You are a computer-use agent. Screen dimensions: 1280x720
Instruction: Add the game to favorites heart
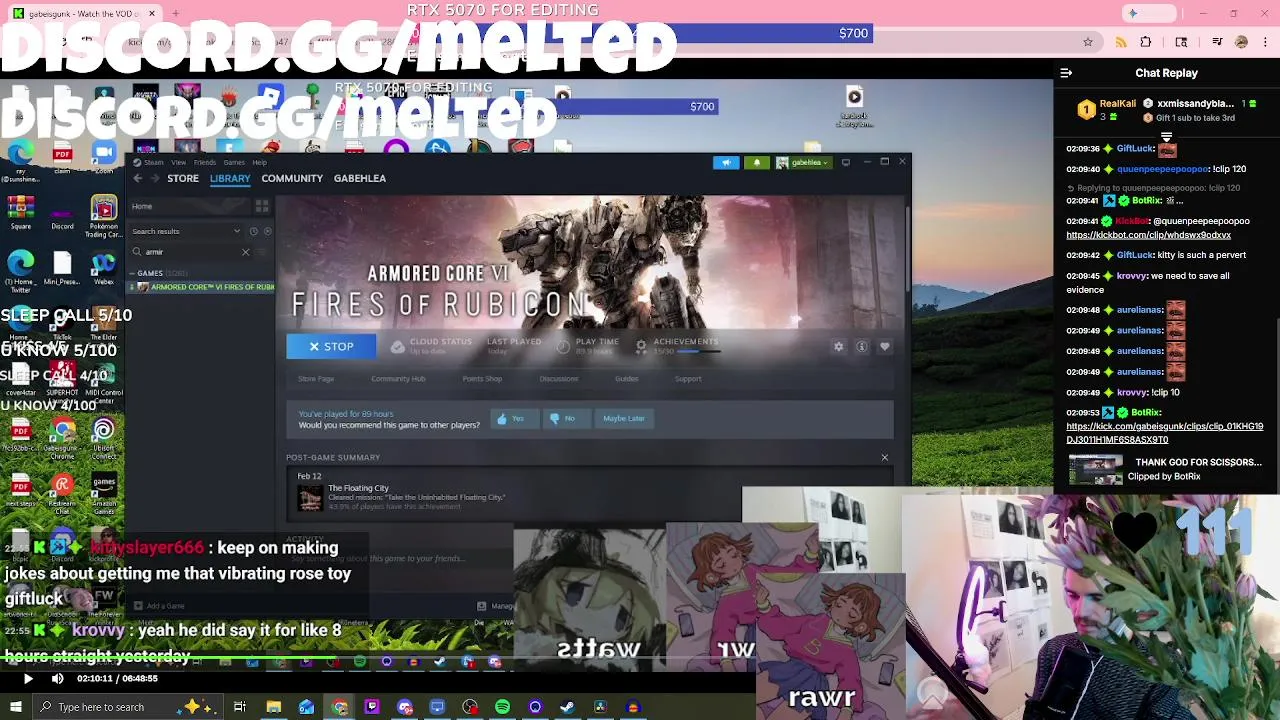click(884, 346)
